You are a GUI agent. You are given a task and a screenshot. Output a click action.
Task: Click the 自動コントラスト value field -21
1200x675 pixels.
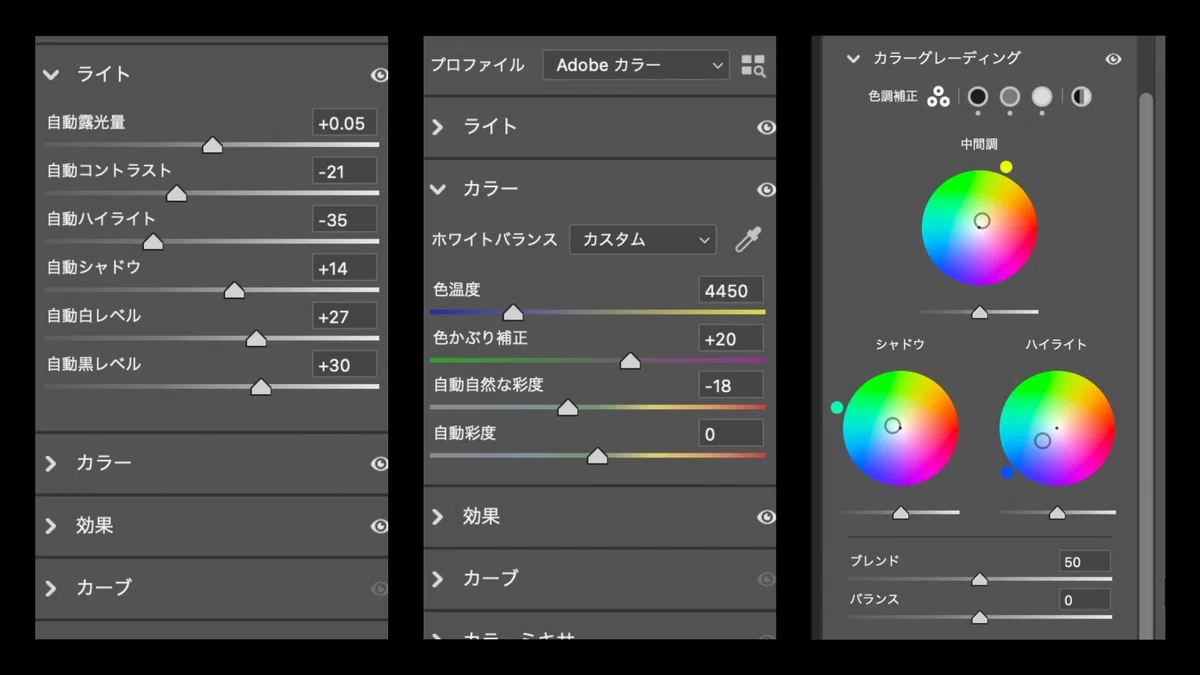(x=344, y=171)
